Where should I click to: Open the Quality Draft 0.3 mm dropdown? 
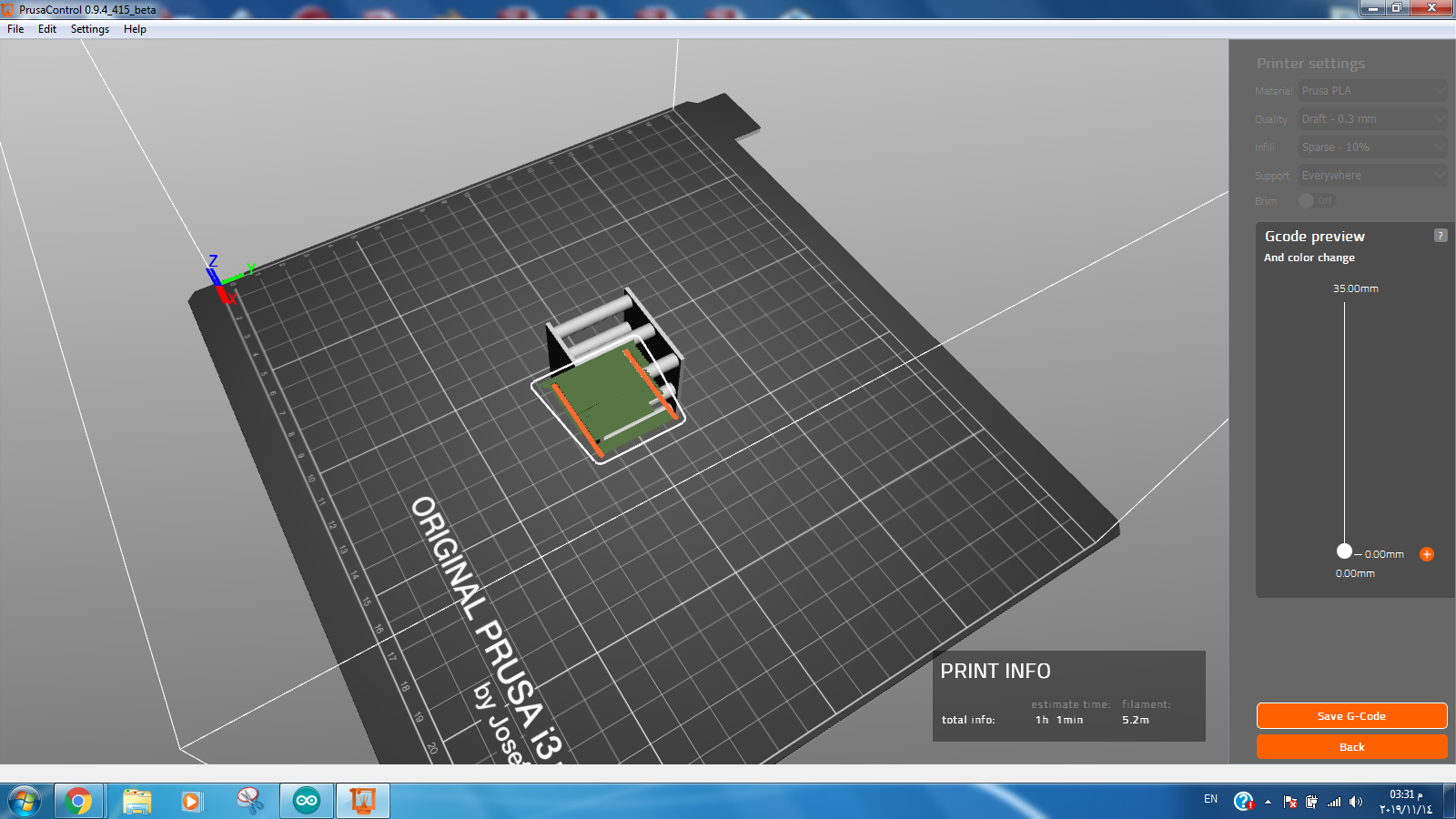(x=1372, y=119)
